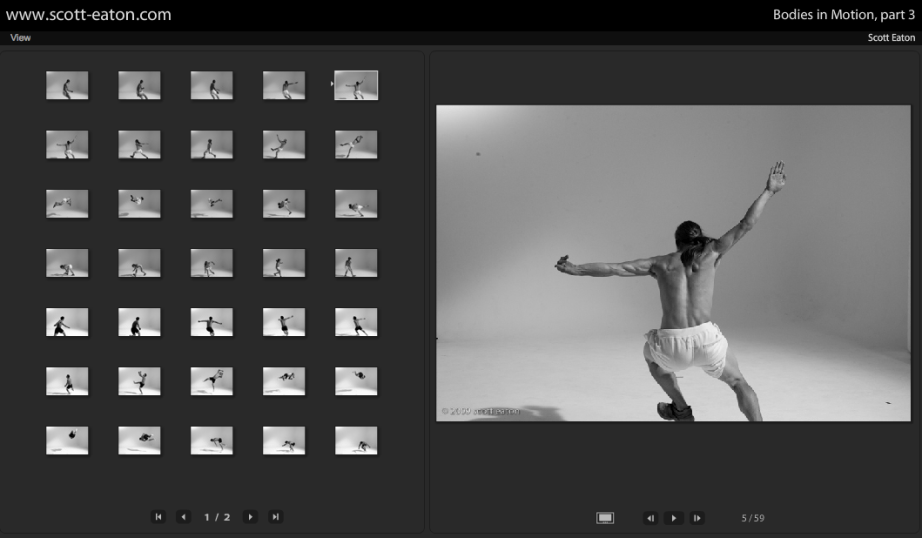Image resolution: width=922 pixels, height=538 pixels.
Task: Select the first thumbnail in the grid
Action: coord(67,85)
